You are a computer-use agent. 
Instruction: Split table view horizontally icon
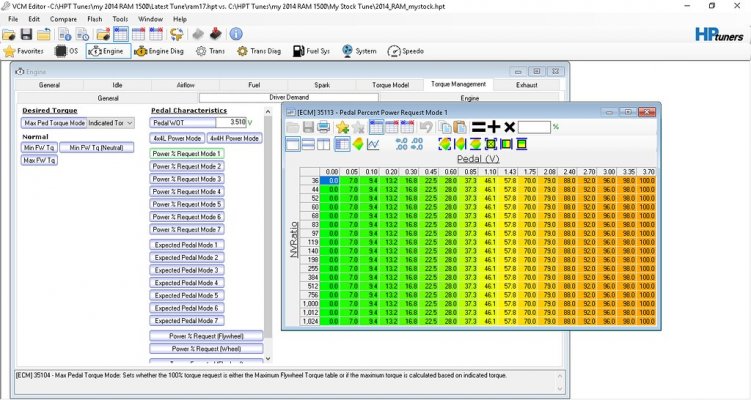[x=308, y=144]
